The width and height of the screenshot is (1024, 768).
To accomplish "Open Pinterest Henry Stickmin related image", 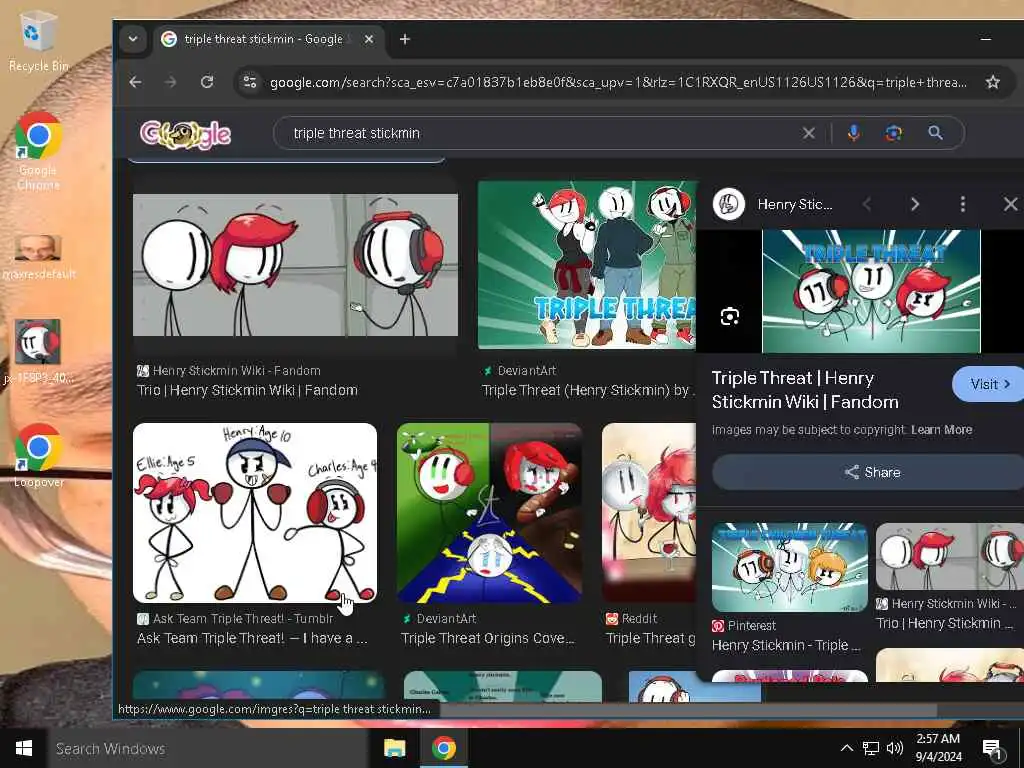I will tap(790, 567).
